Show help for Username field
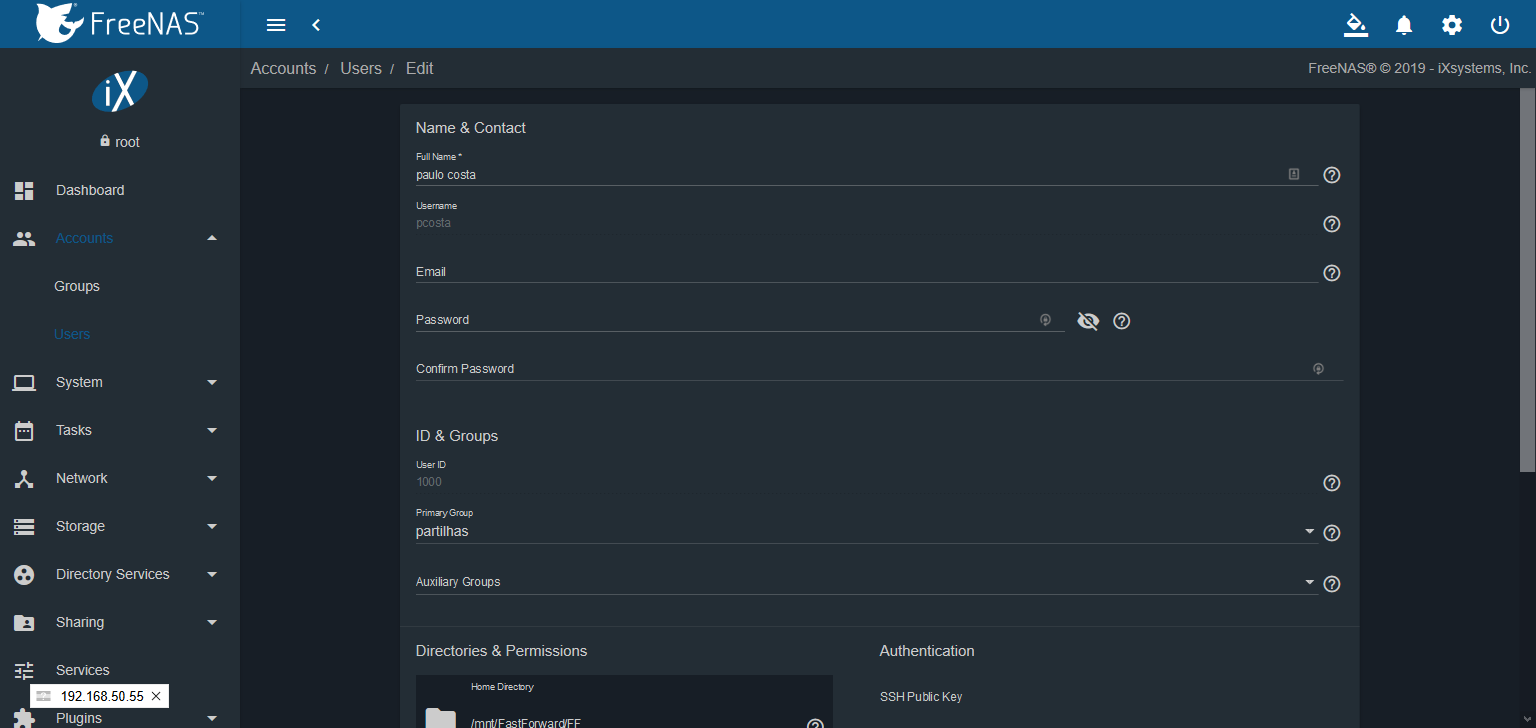The image size is (1536, 728). (x=1332, y=224)
